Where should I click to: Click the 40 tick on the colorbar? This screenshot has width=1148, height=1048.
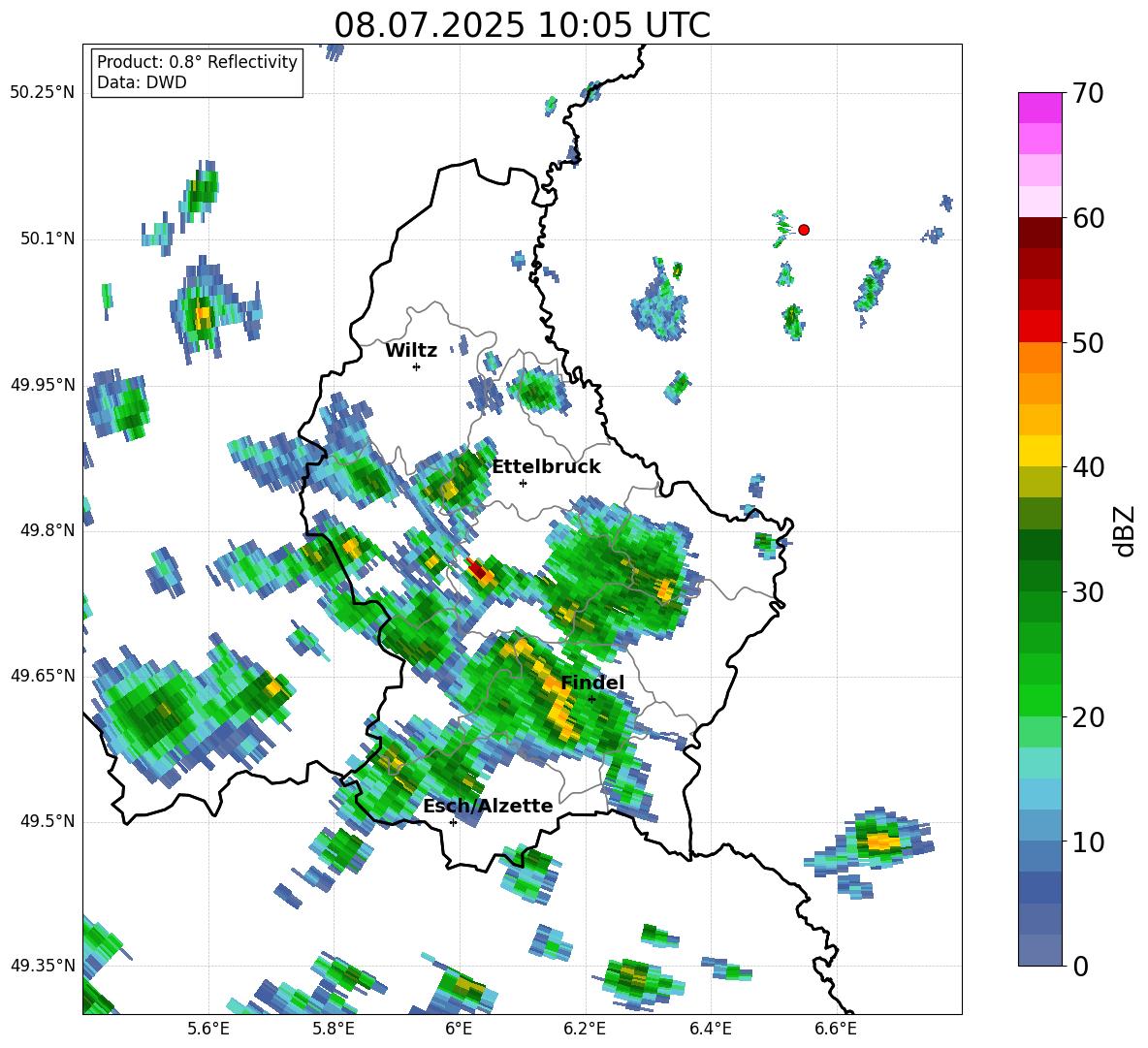(x=1087, y=467)
